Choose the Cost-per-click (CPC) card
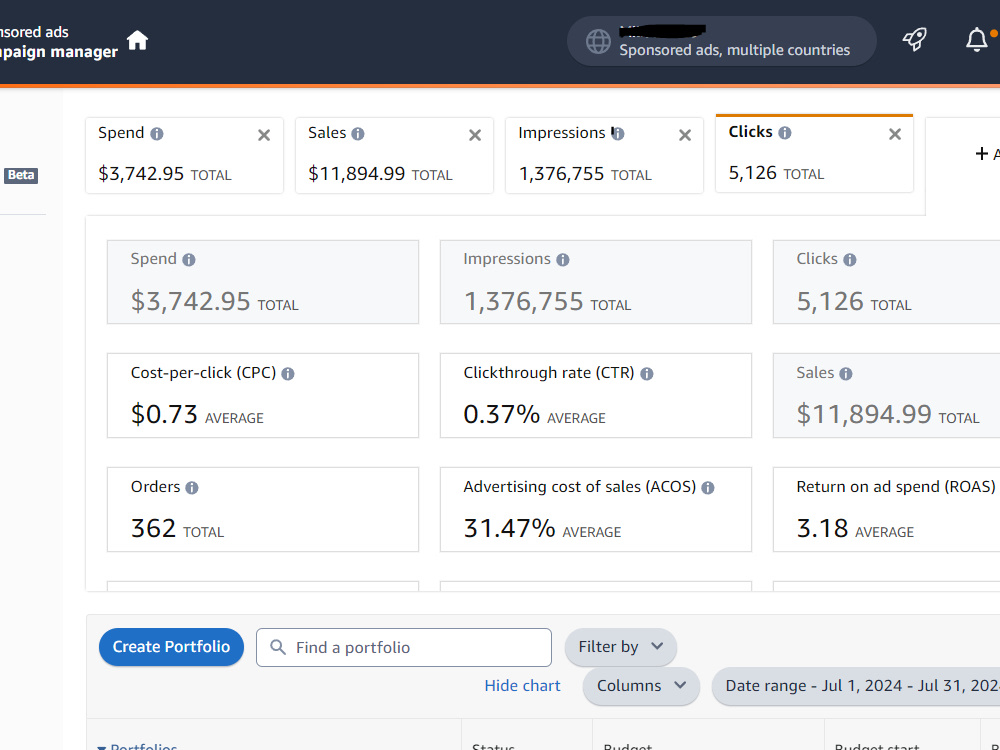Image resolution: width=1000 pixels, height=750 pixels. (263, 395)
